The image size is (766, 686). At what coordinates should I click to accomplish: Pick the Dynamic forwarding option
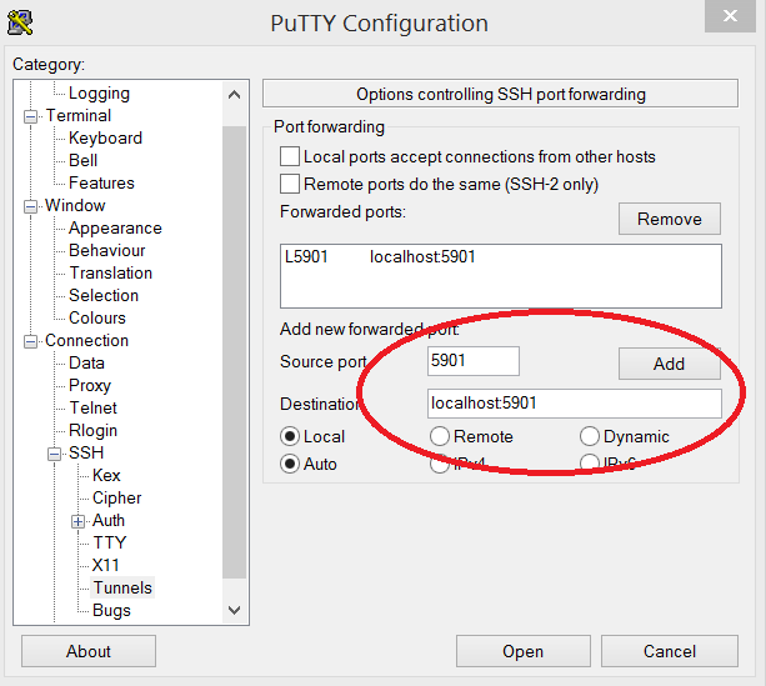(x=590, y=436)
